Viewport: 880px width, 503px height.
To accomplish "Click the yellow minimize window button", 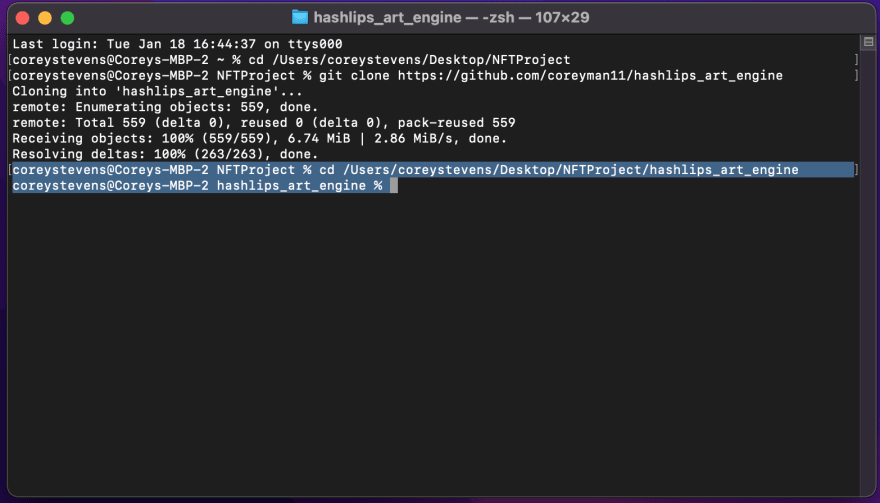I will [x=45, y=18].
